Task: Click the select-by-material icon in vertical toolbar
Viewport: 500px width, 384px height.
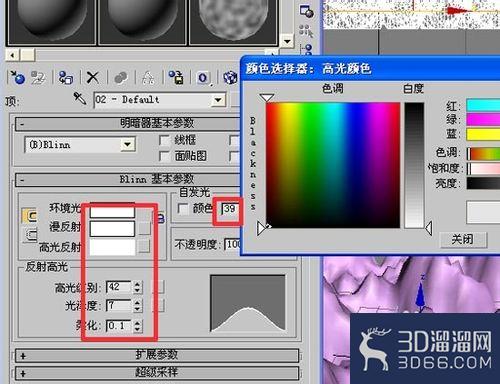Action: [306, 32]
